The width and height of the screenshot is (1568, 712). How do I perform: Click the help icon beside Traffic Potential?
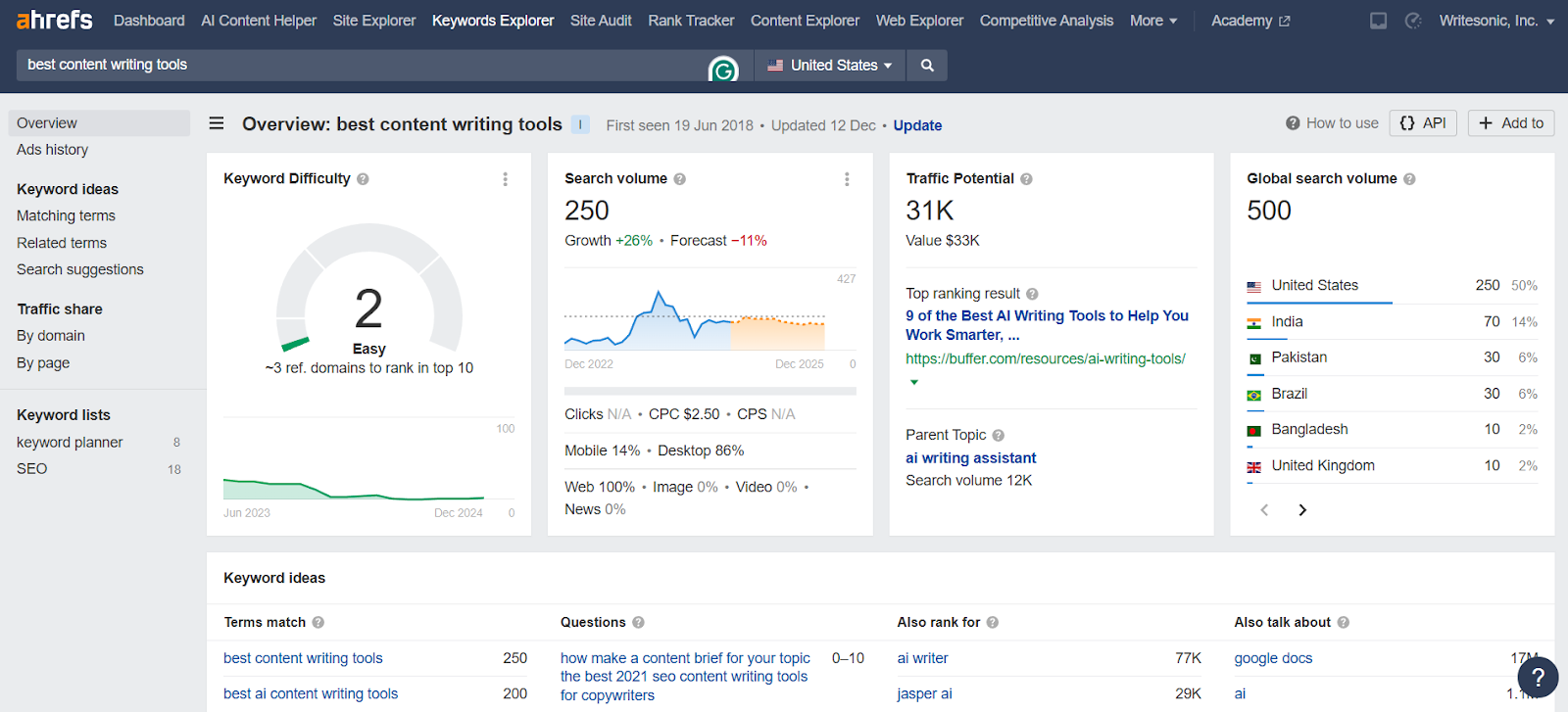point(1026,179)
